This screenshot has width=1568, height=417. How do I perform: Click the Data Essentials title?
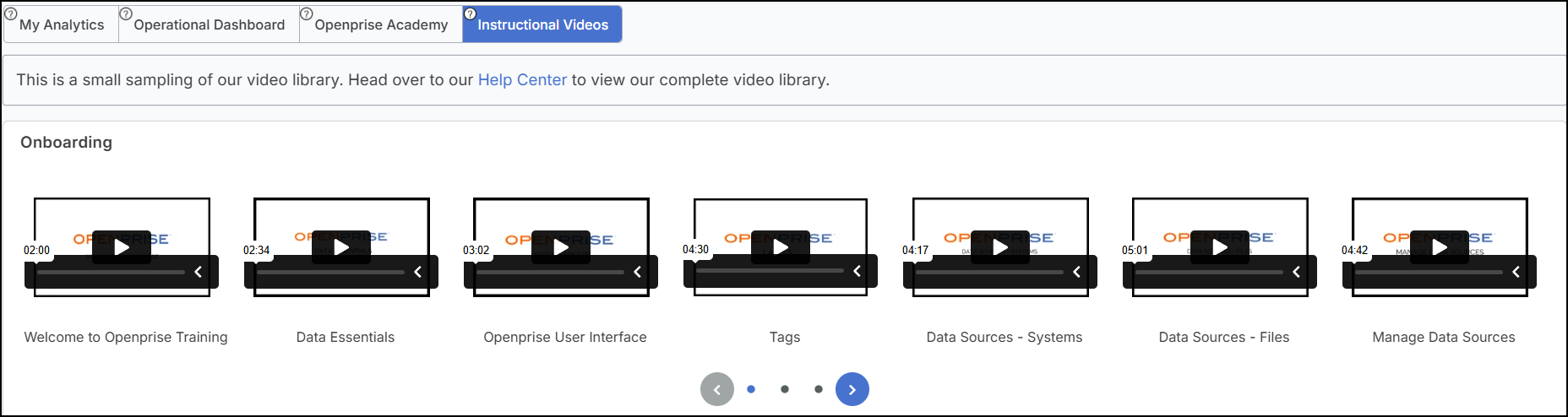346,337
